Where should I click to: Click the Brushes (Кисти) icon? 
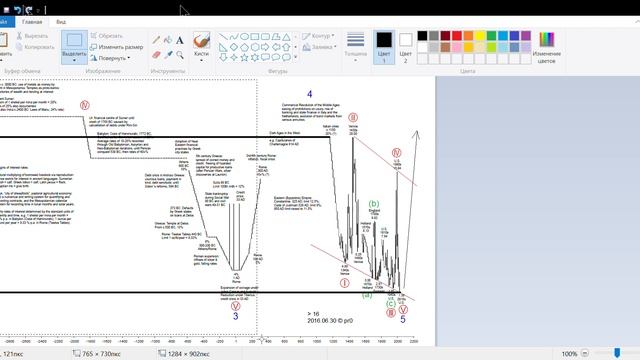(x=202, y=40)
